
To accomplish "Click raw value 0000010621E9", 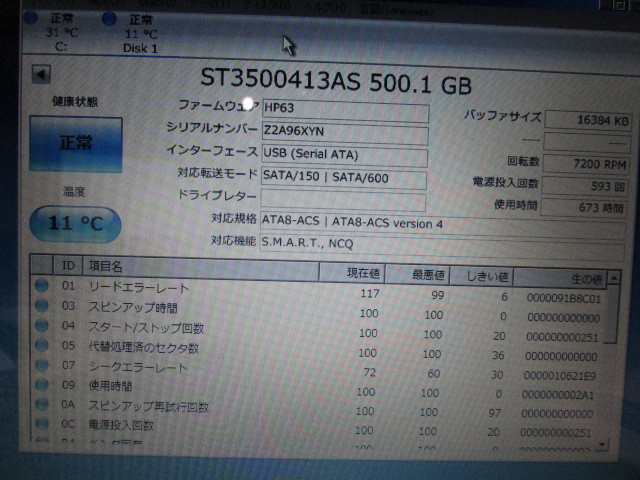I will (x=560, y=376).
